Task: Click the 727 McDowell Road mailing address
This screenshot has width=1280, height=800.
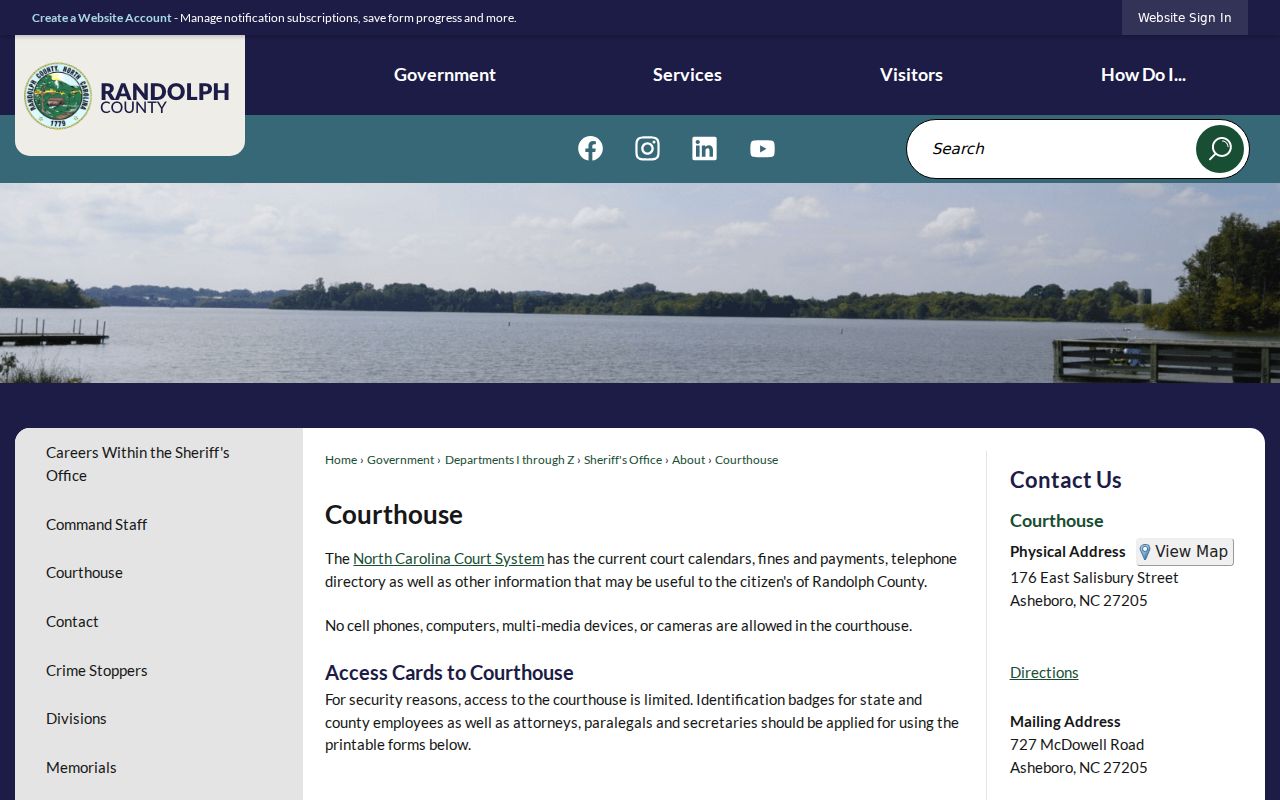Action: [x=1077, y=745]
